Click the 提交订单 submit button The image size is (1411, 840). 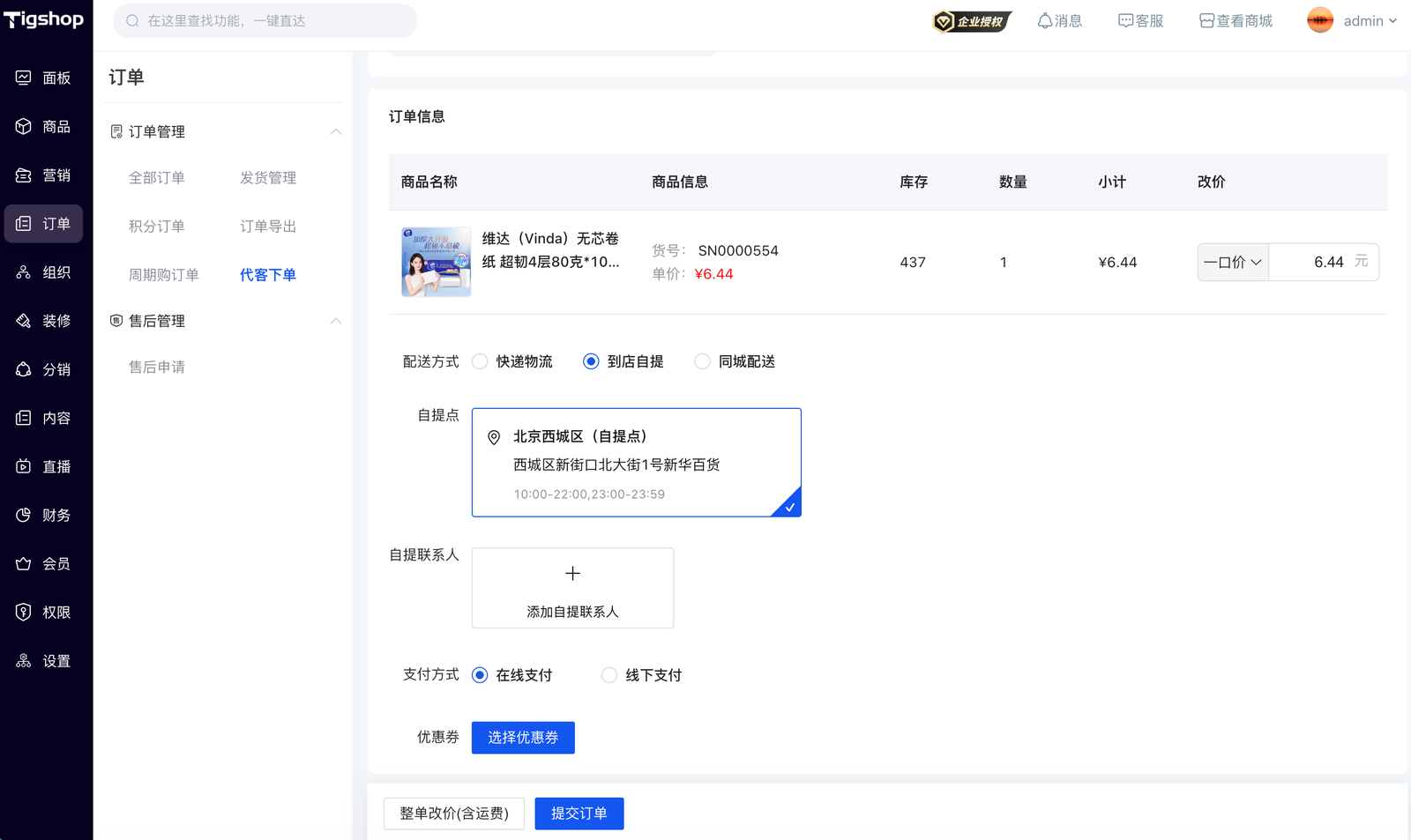click(x=579, y=814)
